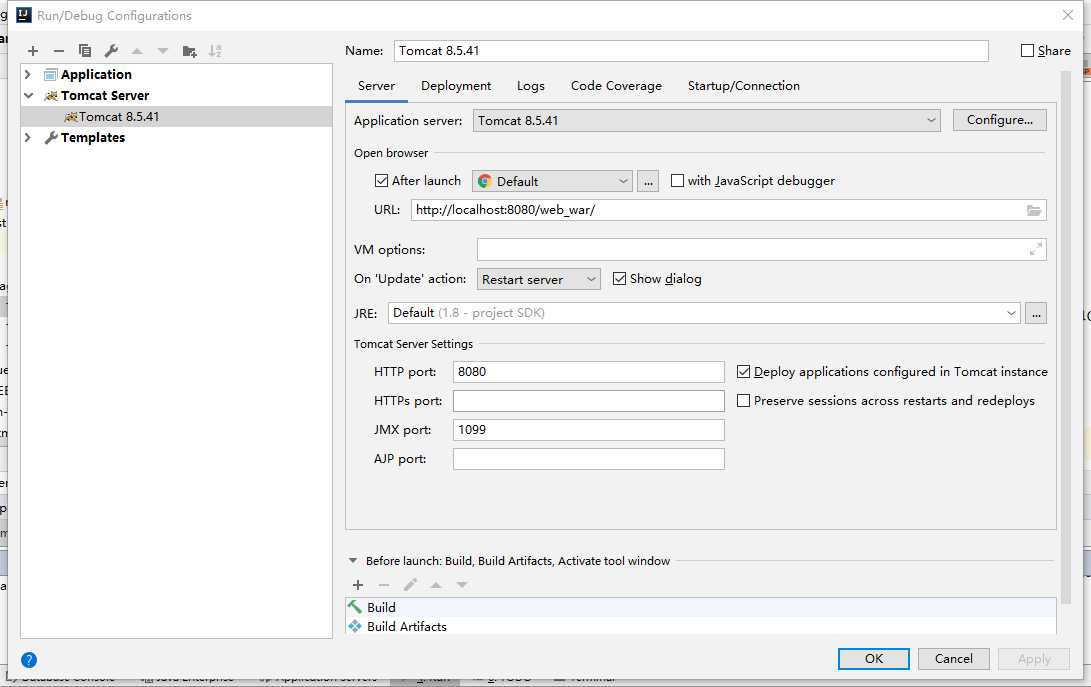Browse for browser with ellipsis button

(x=648, y=181)
